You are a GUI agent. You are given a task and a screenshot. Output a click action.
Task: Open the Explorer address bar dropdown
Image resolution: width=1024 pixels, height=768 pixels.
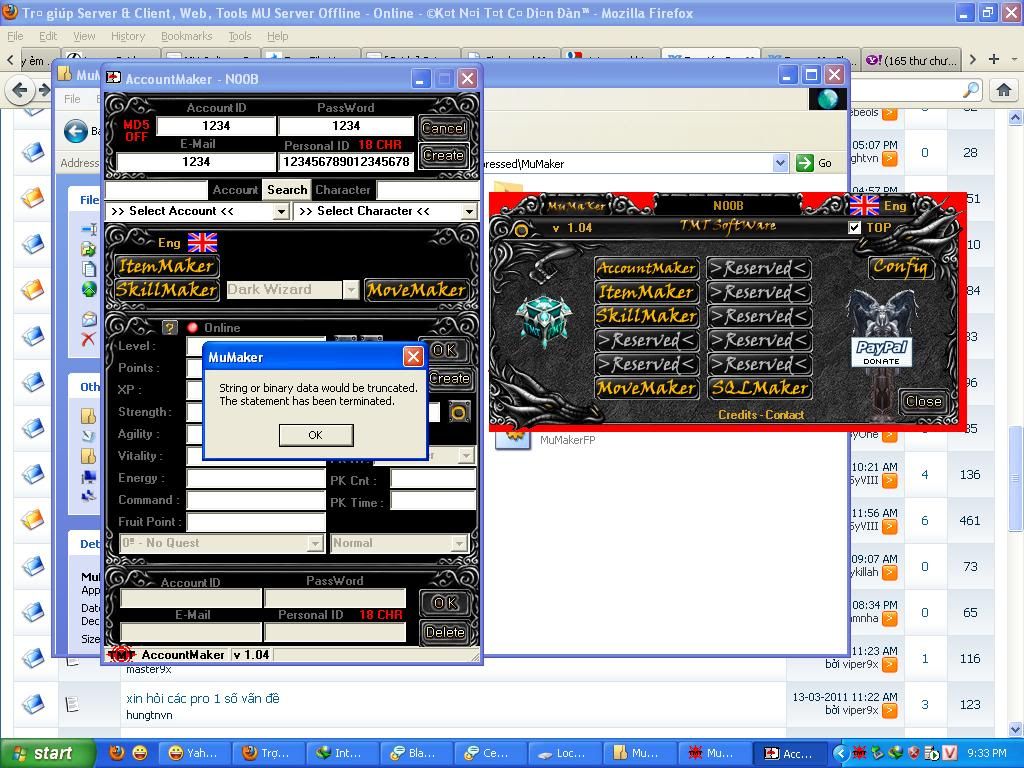click(780, 163)
